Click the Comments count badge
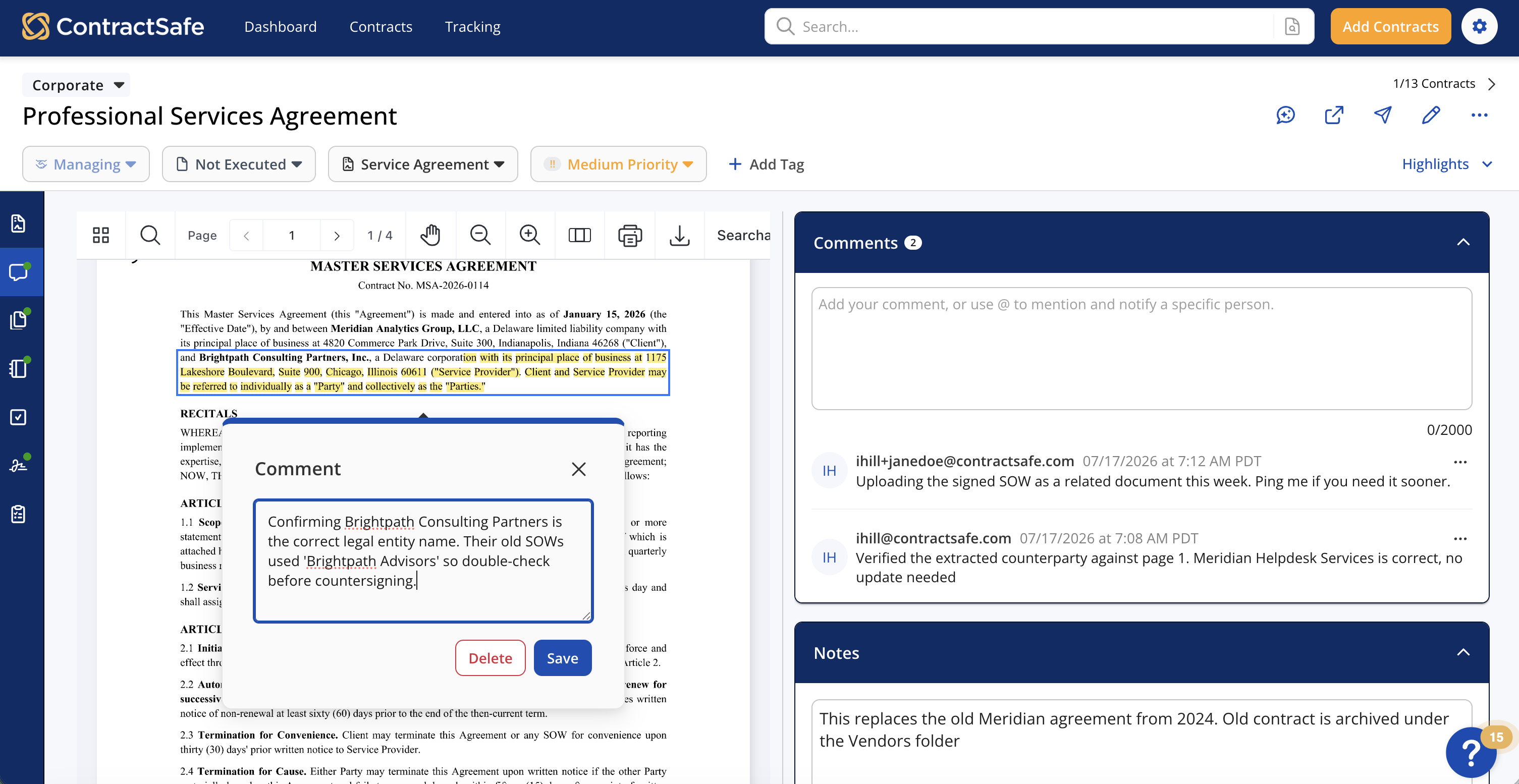 pos(912,243)
